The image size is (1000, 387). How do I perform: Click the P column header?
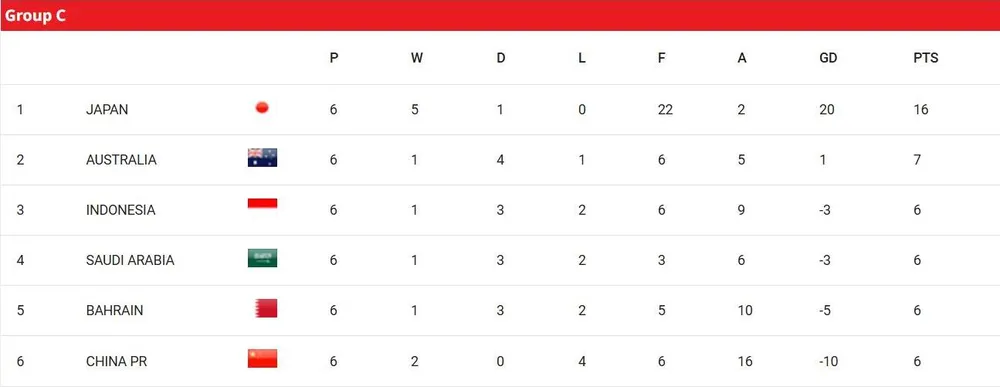tap(334, 58)
